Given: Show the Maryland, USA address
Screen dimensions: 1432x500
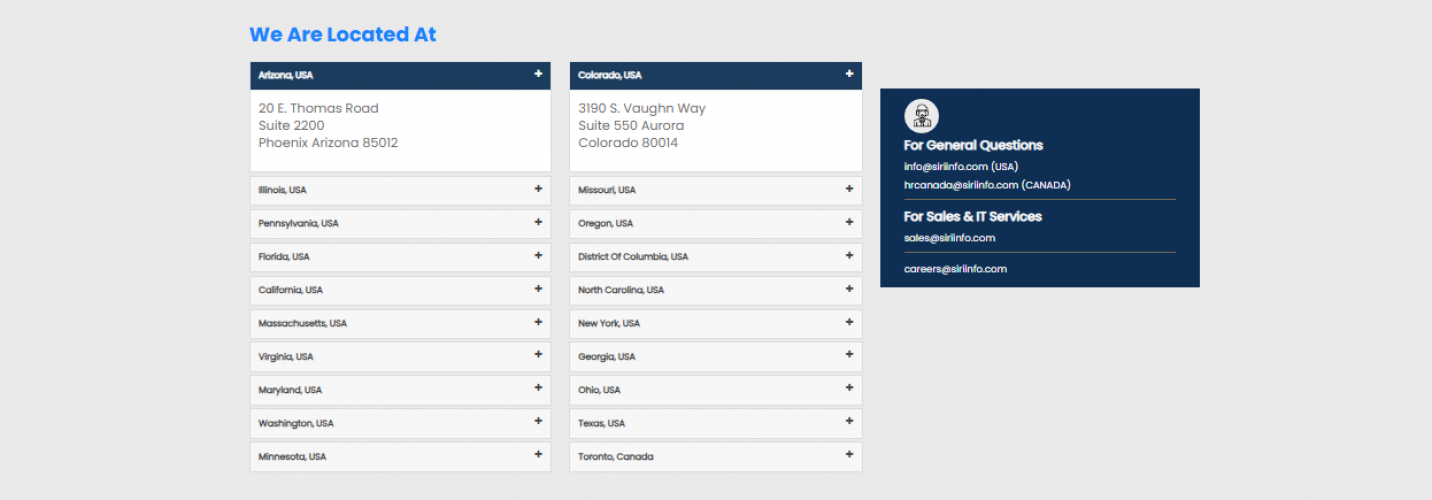Looking at the screenshot, I should (400, 390).
